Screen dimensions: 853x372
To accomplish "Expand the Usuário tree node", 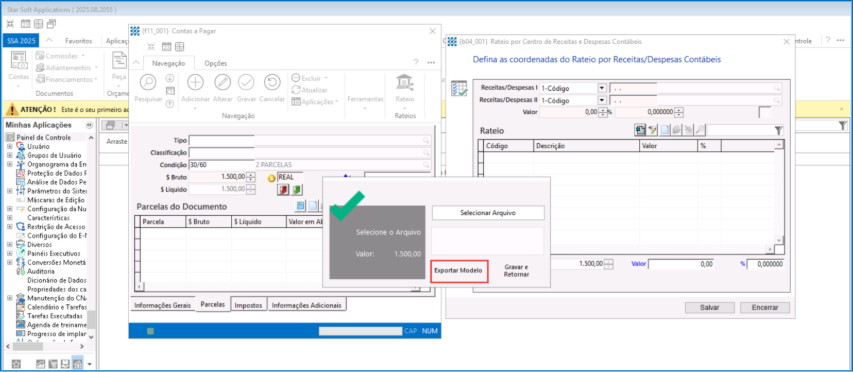I will click(9, 147).
